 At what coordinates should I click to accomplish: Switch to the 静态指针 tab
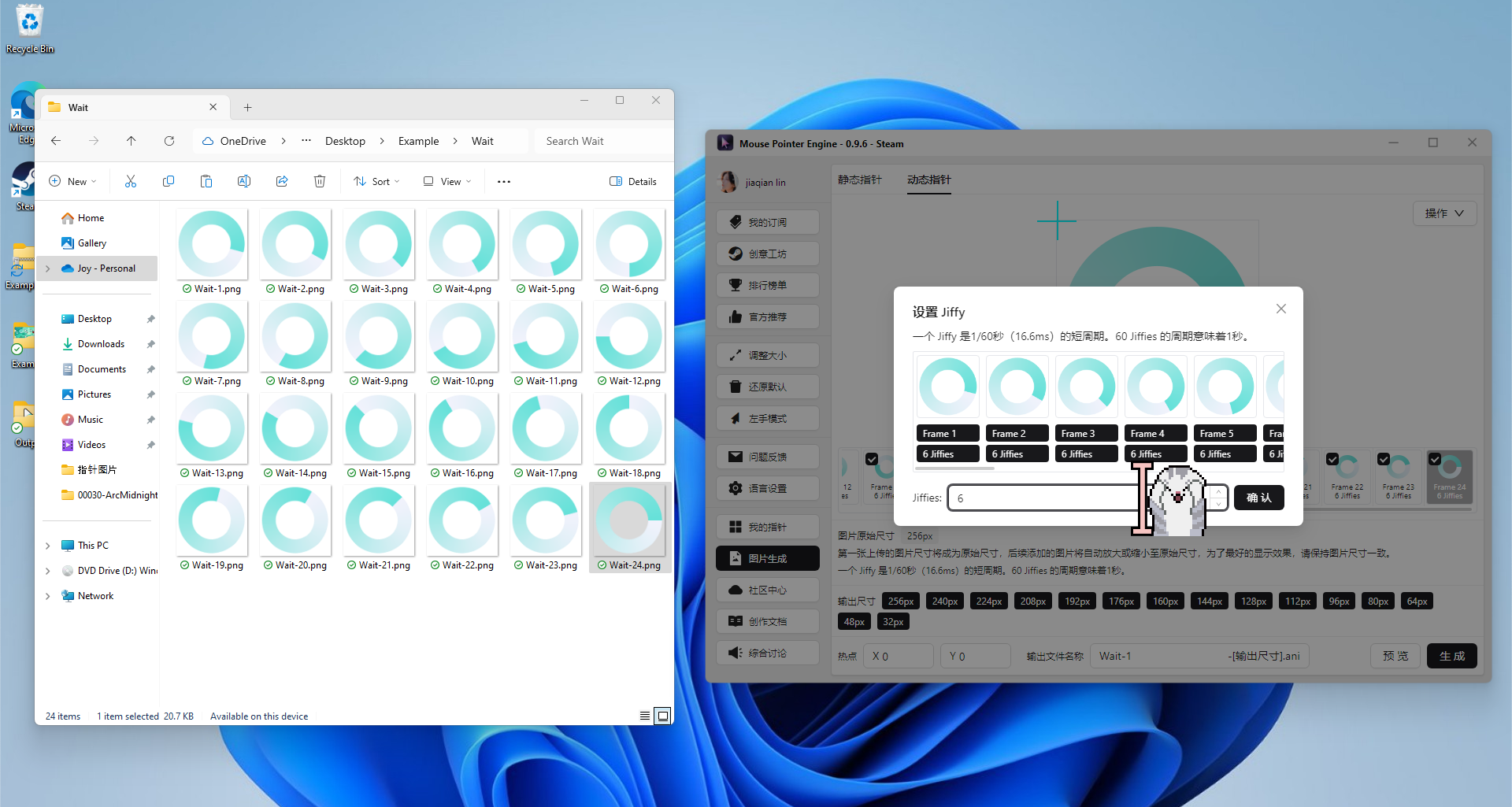(859, 180)
